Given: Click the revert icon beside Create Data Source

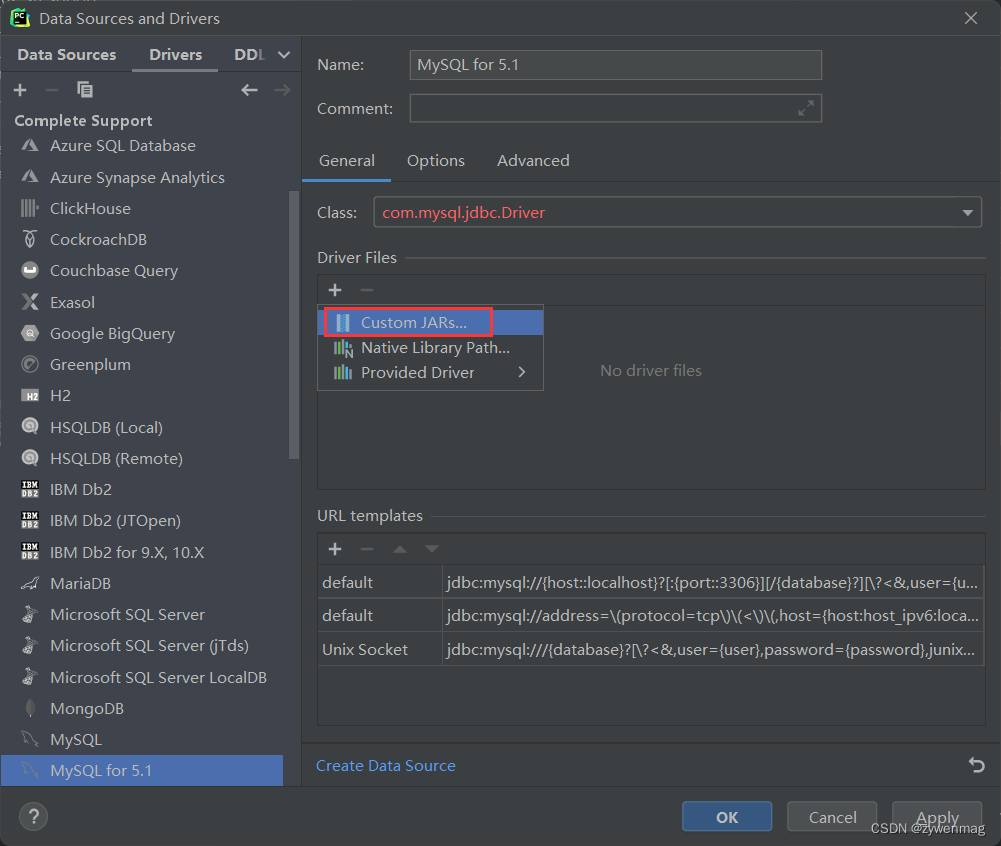Looking at the screenshot, I should (977, 765).
